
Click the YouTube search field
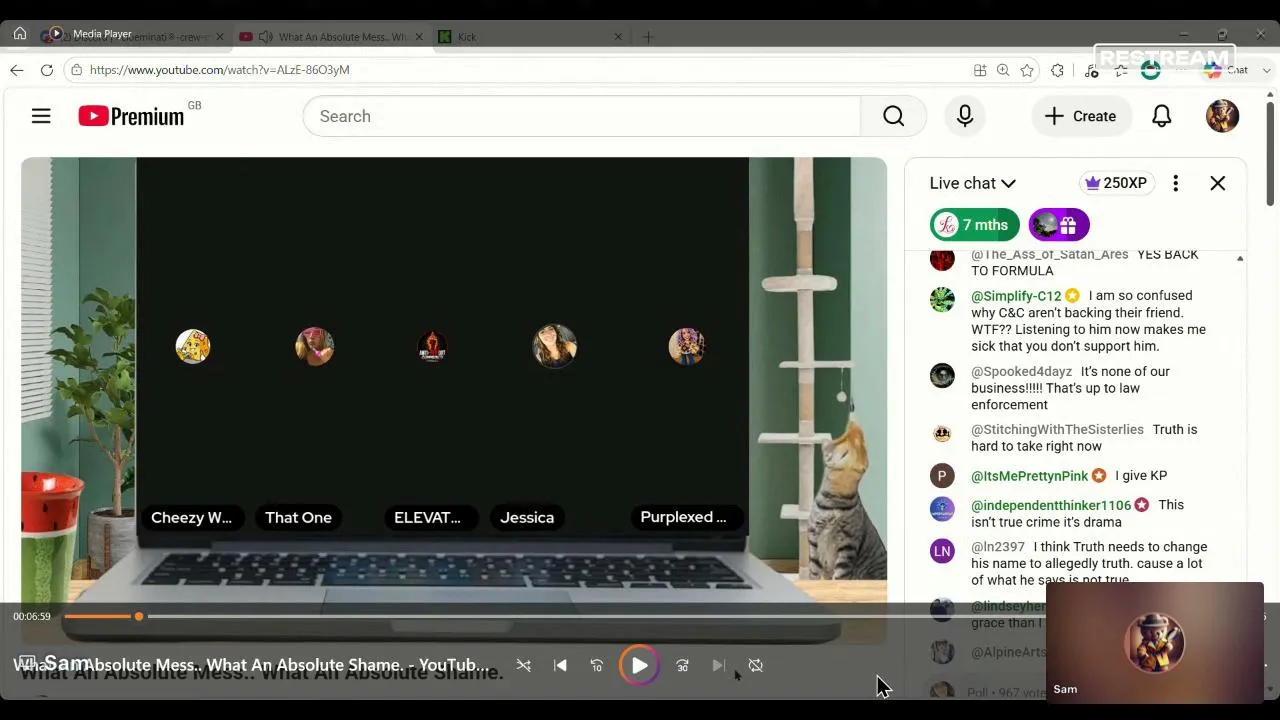coord(581,116)
